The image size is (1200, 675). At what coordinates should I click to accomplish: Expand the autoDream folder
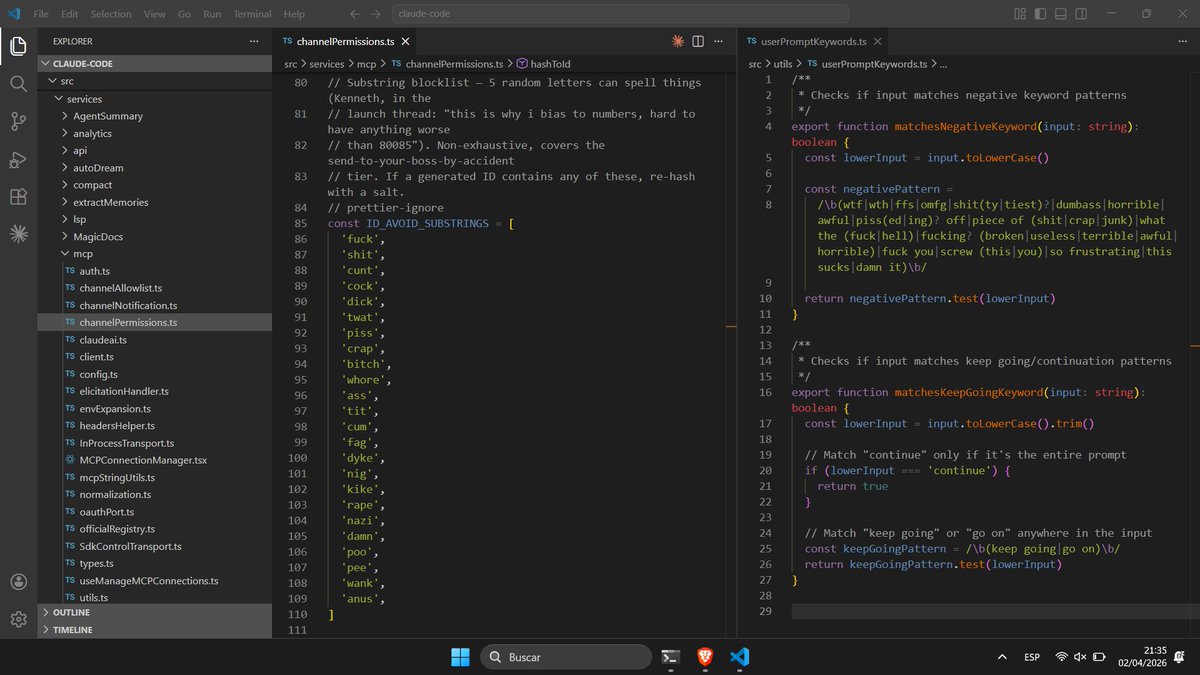[155, 168]
